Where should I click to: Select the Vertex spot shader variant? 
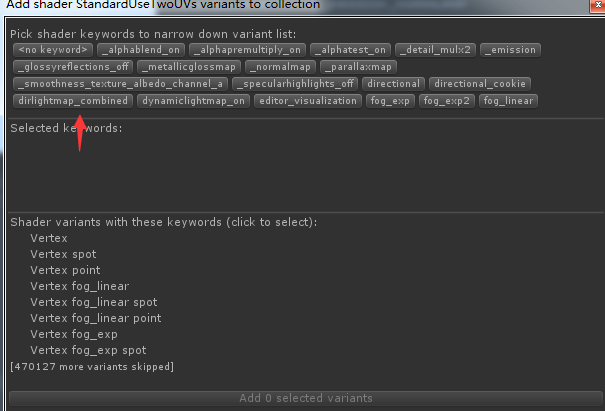[x=63, y=254]
